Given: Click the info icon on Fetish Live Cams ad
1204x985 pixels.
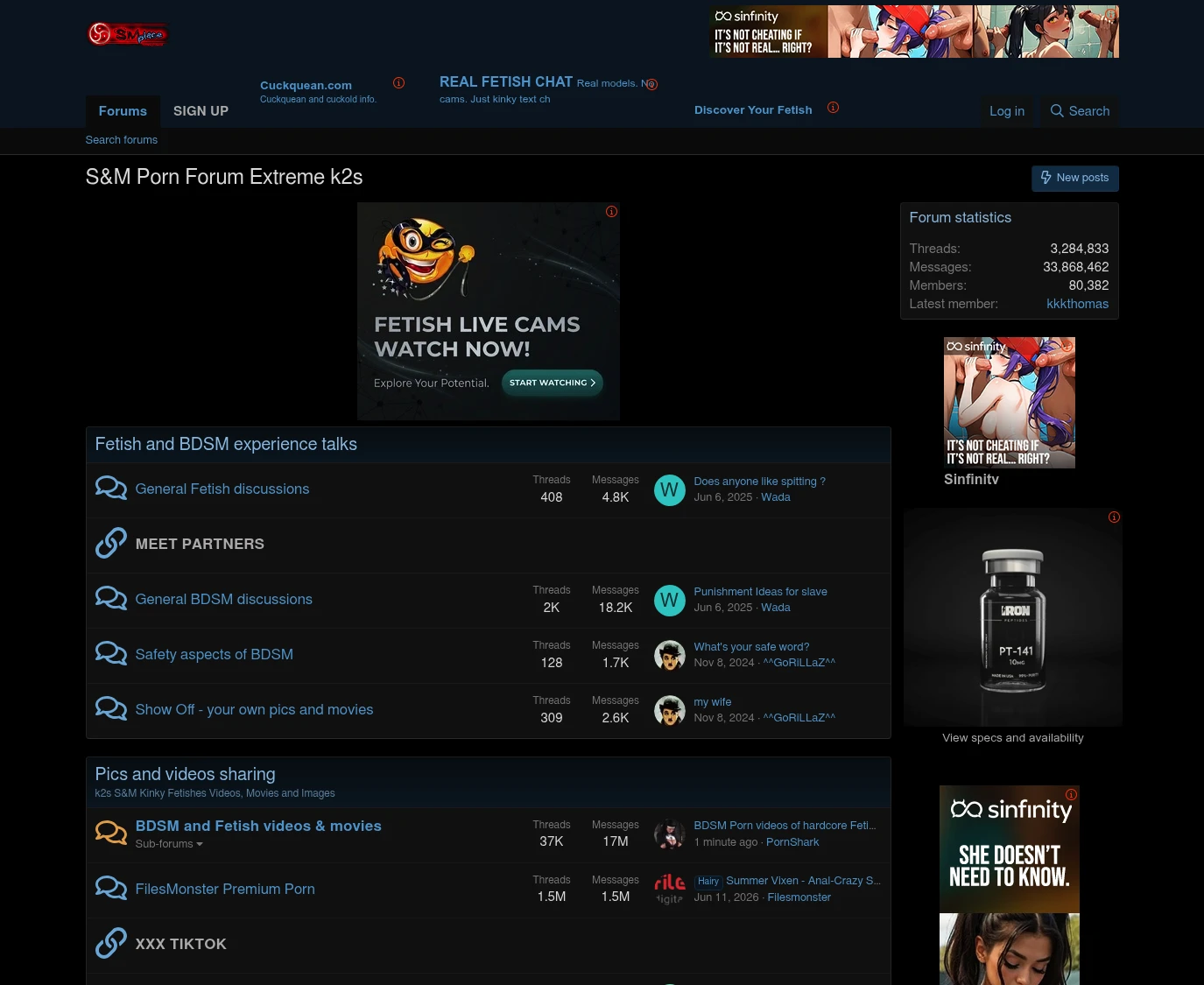Looking at the screenshot, I should (612, 211).
